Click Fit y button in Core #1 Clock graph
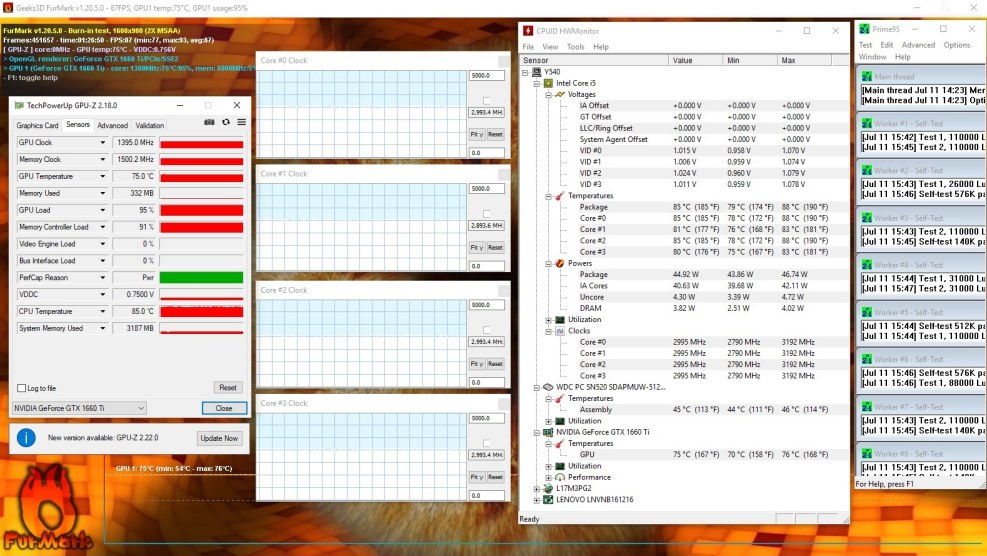This screenshot has height=556, width=987. [476, 248]
